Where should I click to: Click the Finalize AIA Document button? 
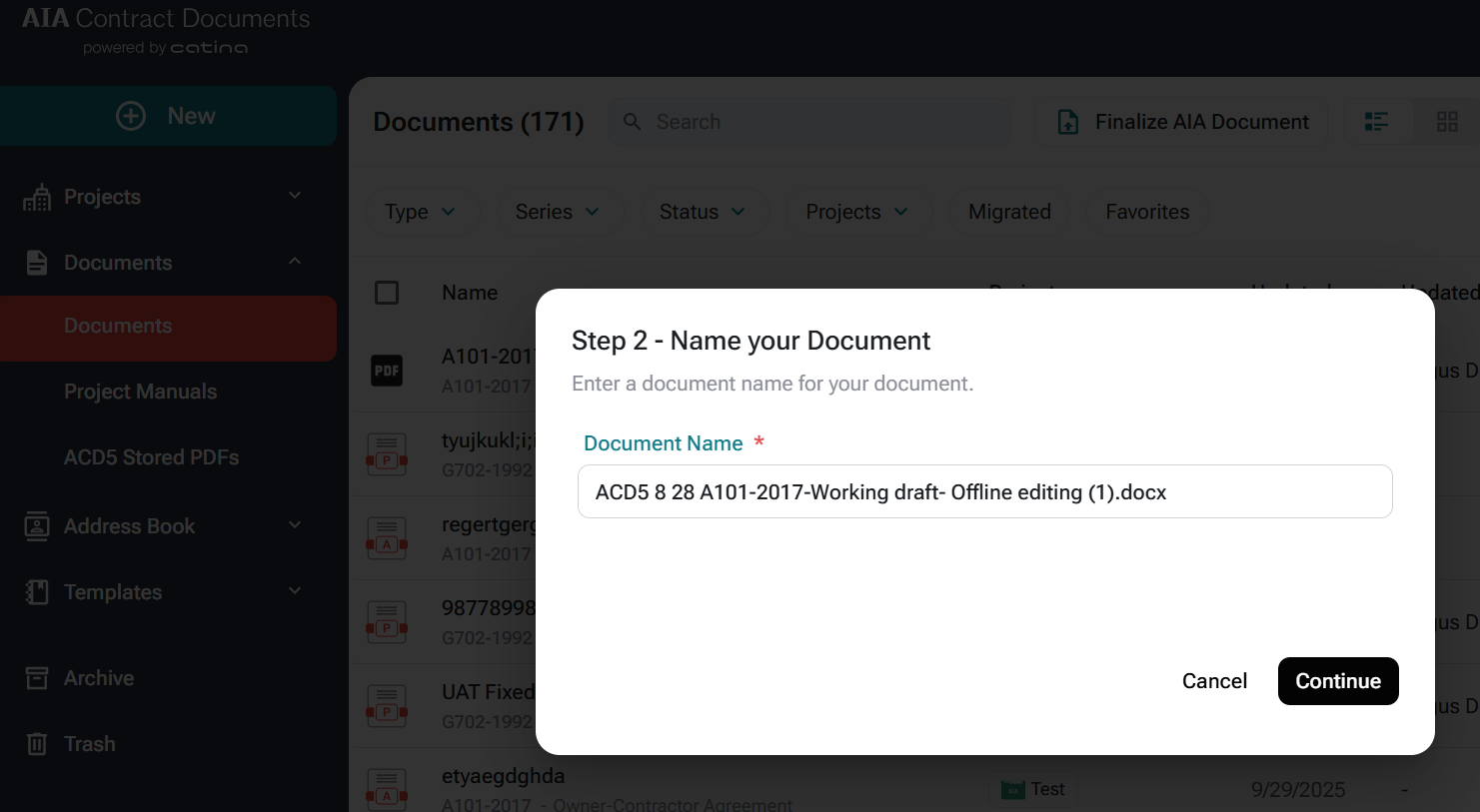[1182, 122]
